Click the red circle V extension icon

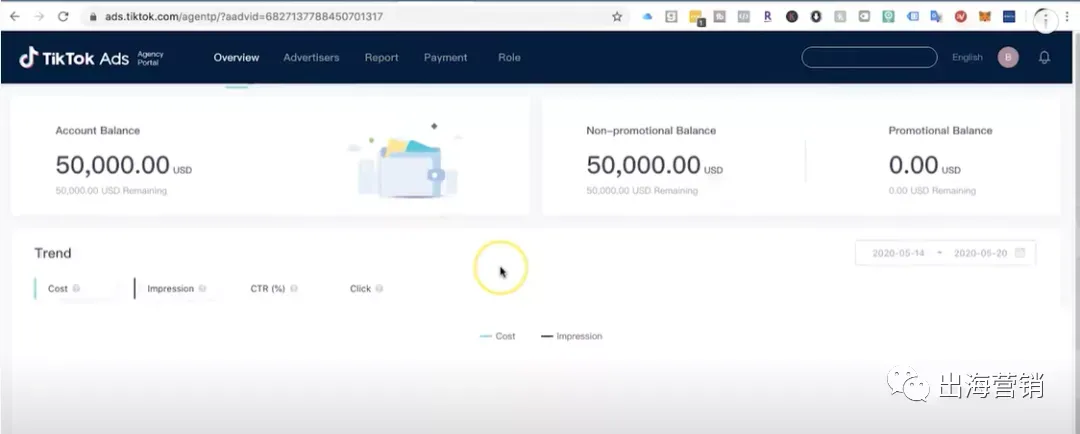tap(960, 17)
